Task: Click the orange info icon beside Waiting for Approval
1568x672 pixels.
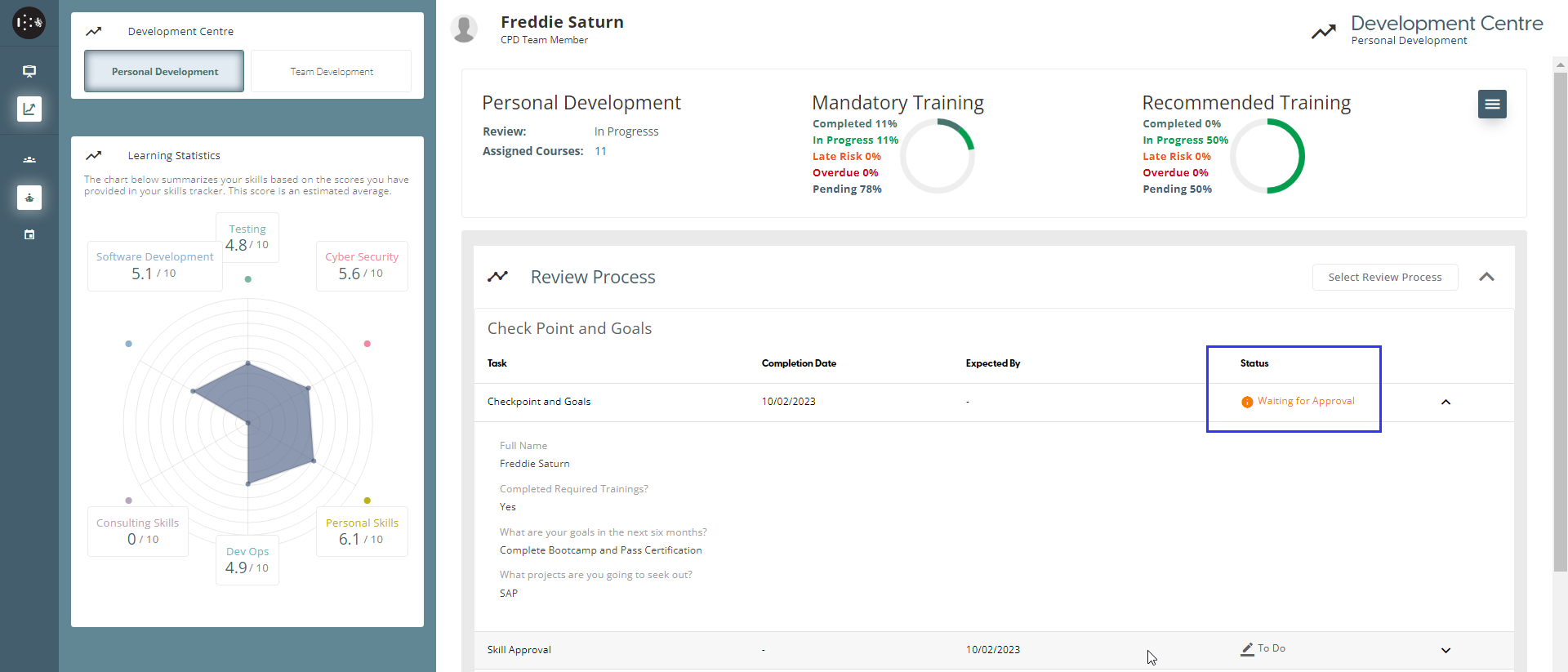Action: point(1246,402)
